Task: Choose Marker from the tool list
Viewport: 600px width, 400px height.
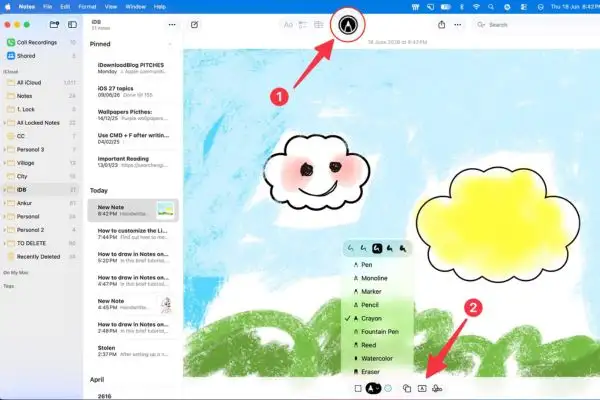Action: pyautogui.click(x=377, y=292)
